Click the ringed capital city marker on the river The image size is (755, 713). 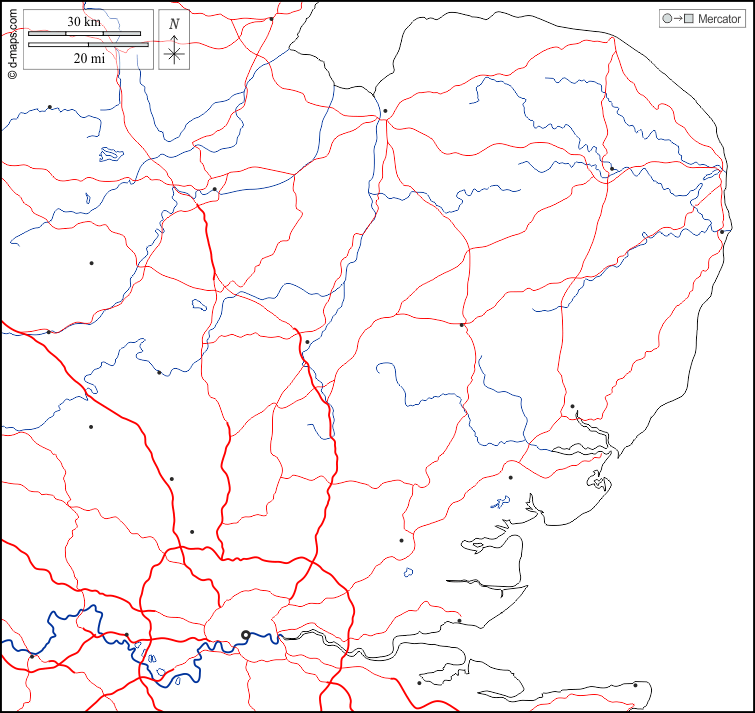click(245, 635)
